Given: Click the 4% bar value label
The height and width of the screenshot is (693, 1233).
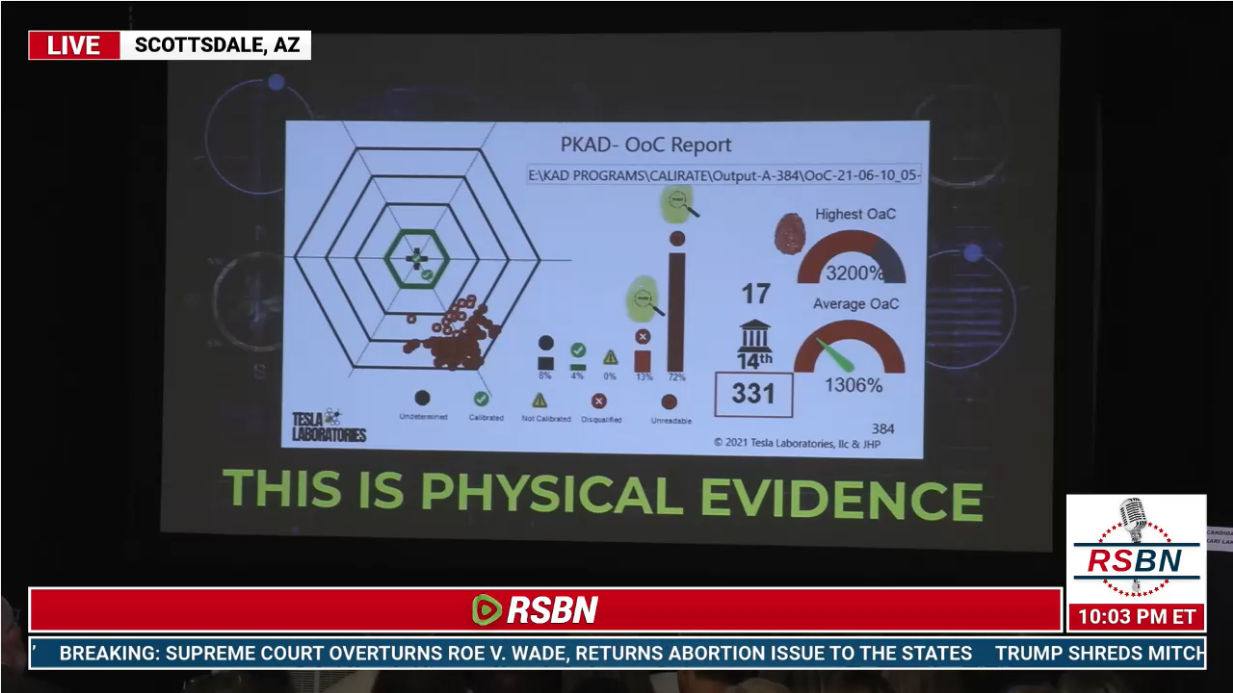Looking at the screenshot, I should pyautogui.click(x=578, y=376).
